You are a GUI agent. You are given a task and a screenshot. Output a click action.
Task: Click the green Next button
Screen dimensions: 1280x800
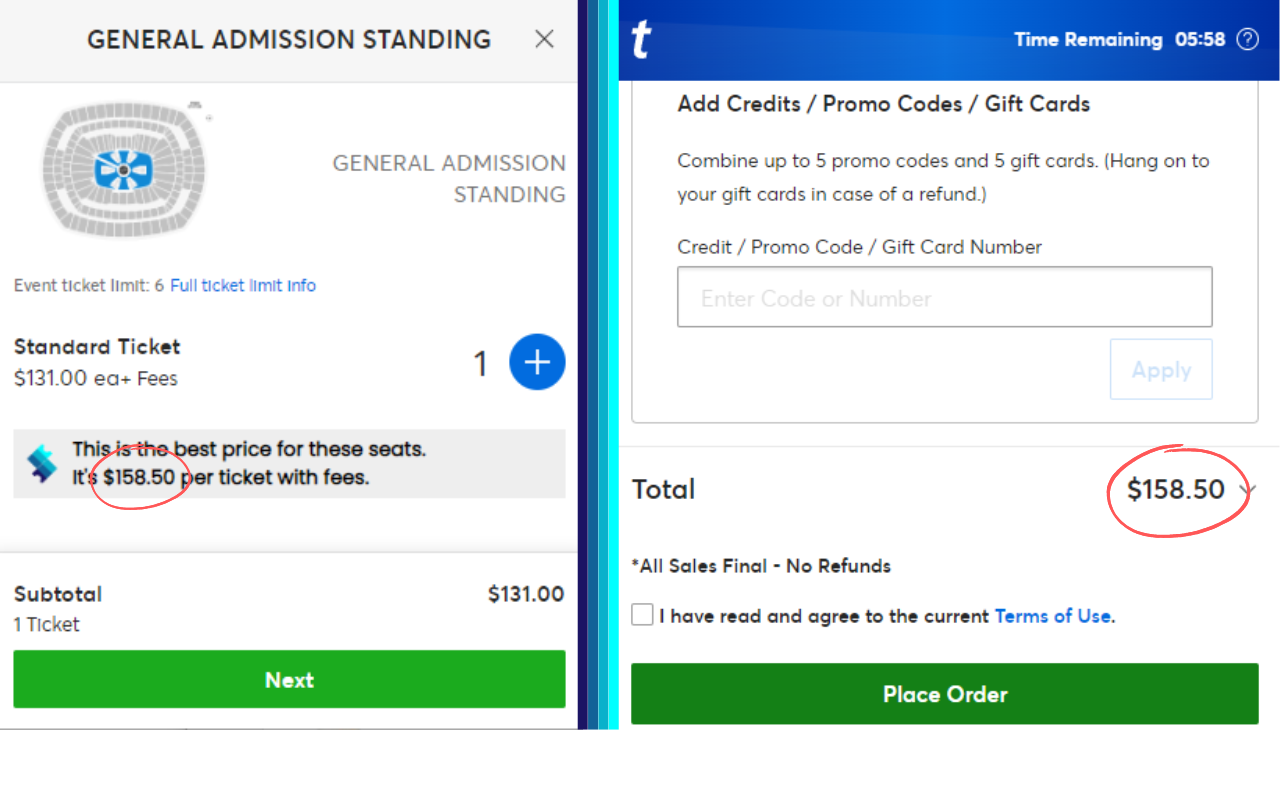coord(289,679)
